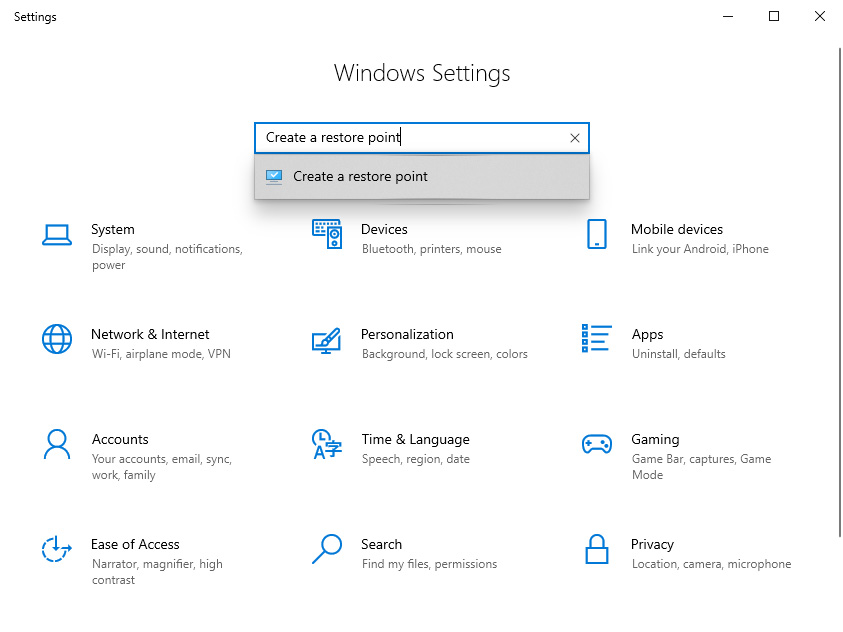Open the Network & Internet globe icon
The image size is (843, 632).
tap(57, 339)
